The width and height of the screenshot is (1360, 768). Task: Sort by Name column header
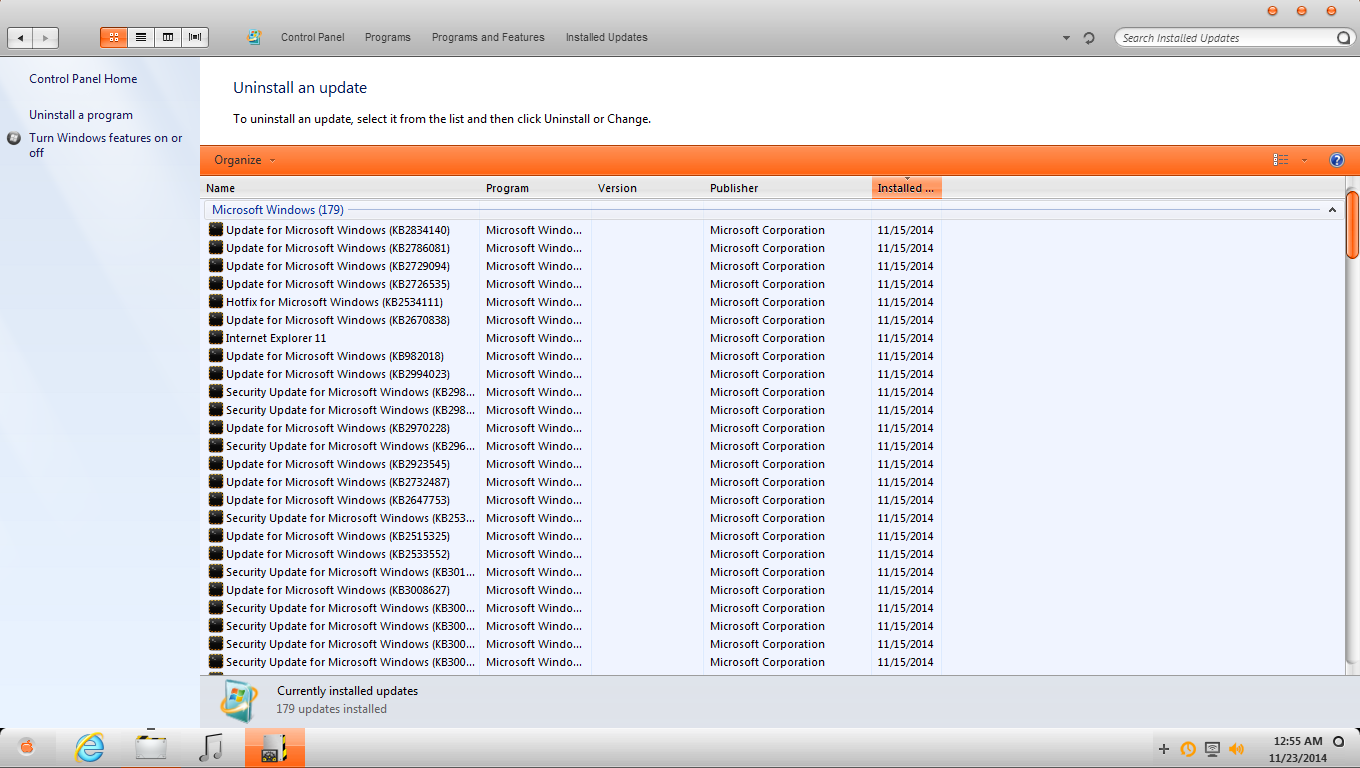(340, 188)
